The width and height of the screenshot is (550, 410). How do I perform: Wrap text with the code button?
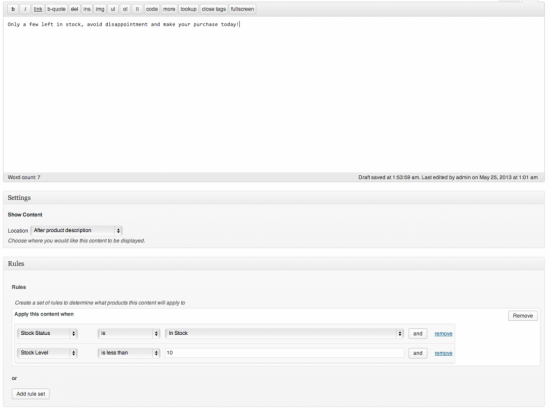pos(152,9)
